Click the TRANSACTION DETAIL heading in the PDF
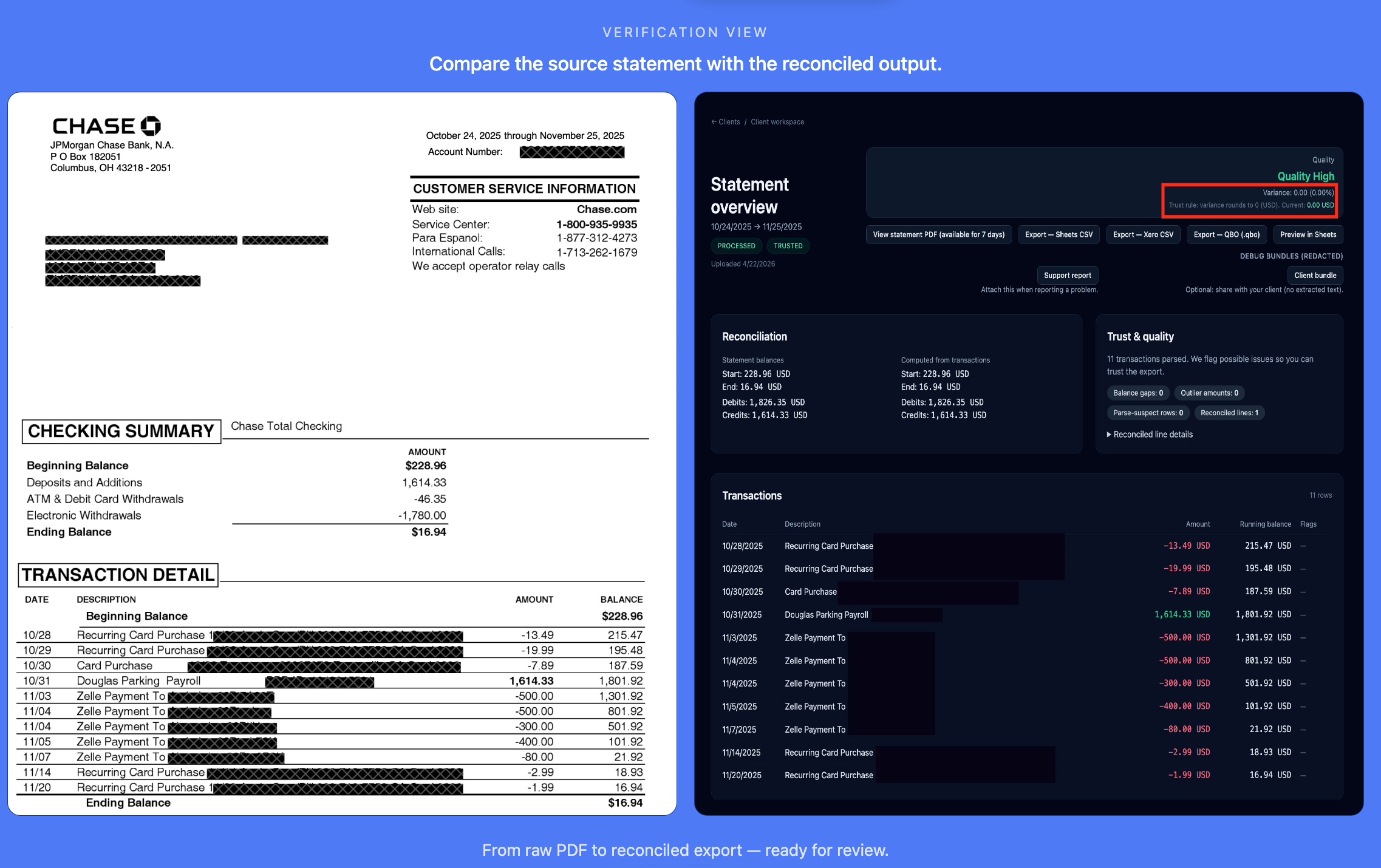 pos(118,575)
